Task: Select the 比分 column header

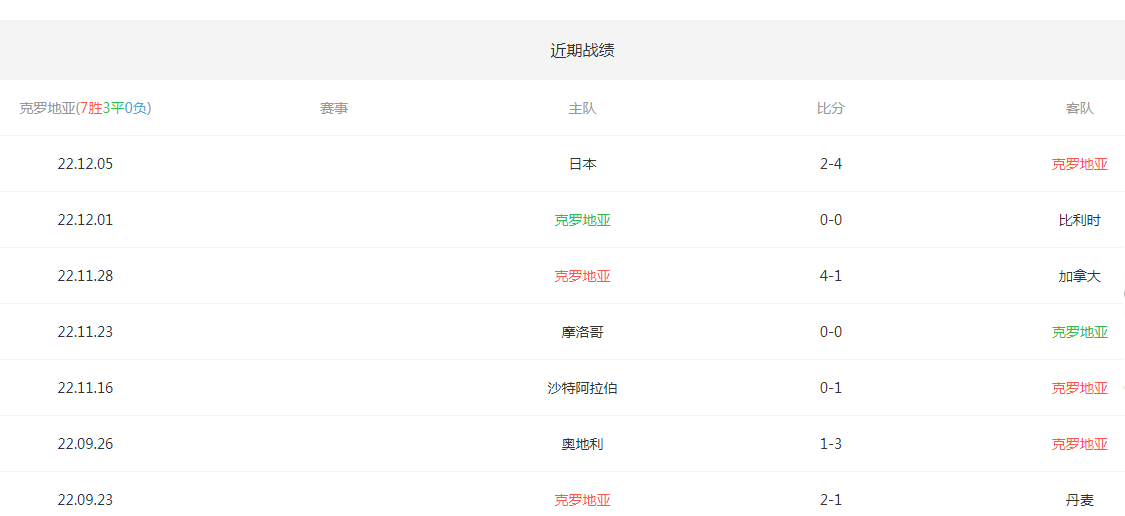Action: point(830,108)
